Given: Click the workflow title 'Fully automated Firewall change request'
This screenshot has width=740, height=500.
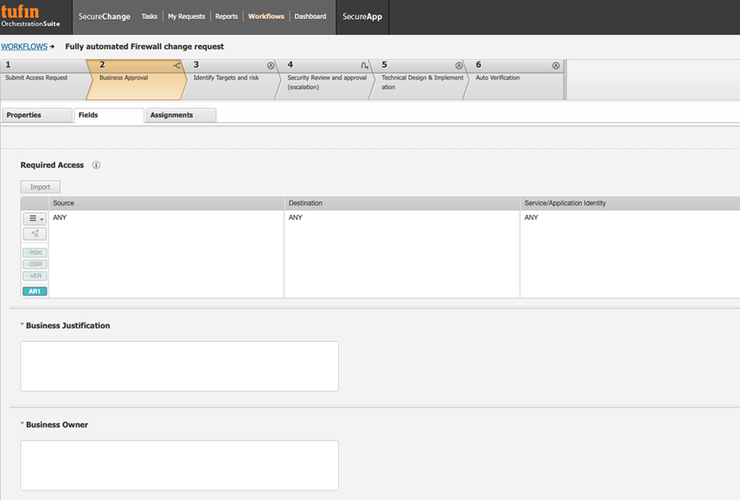Looking at the screenshot, I should click(x=144, y=47).
